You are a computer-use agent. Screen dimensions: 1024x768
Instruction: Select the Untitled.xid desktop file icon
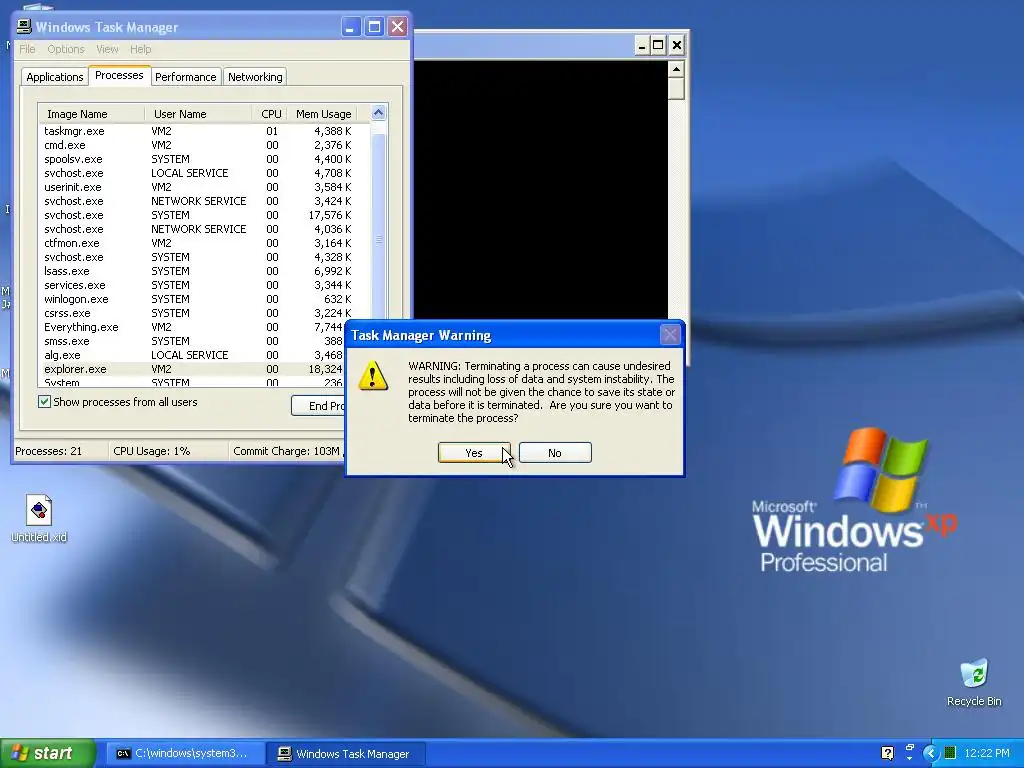39,519
